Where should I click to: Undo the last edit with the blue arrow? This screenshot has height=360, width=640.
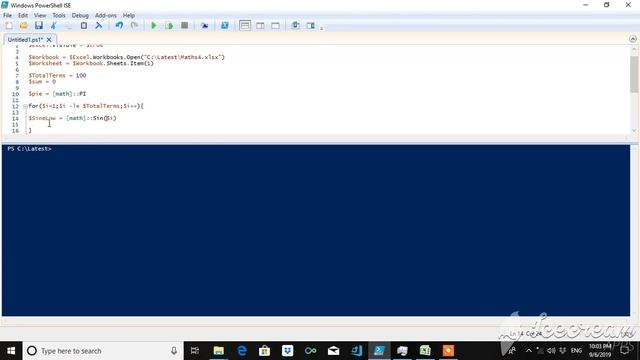(x=119, y=25)
